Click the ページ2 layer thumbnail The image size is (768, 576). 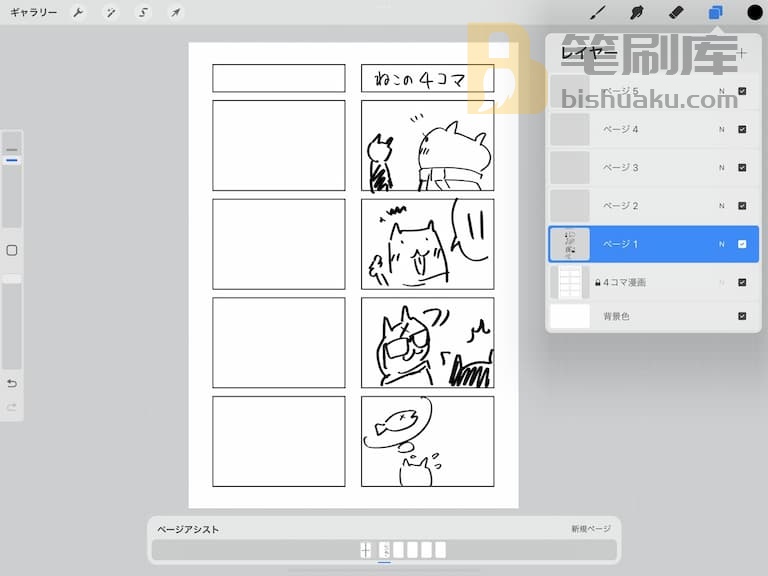[x=570, y=206]
